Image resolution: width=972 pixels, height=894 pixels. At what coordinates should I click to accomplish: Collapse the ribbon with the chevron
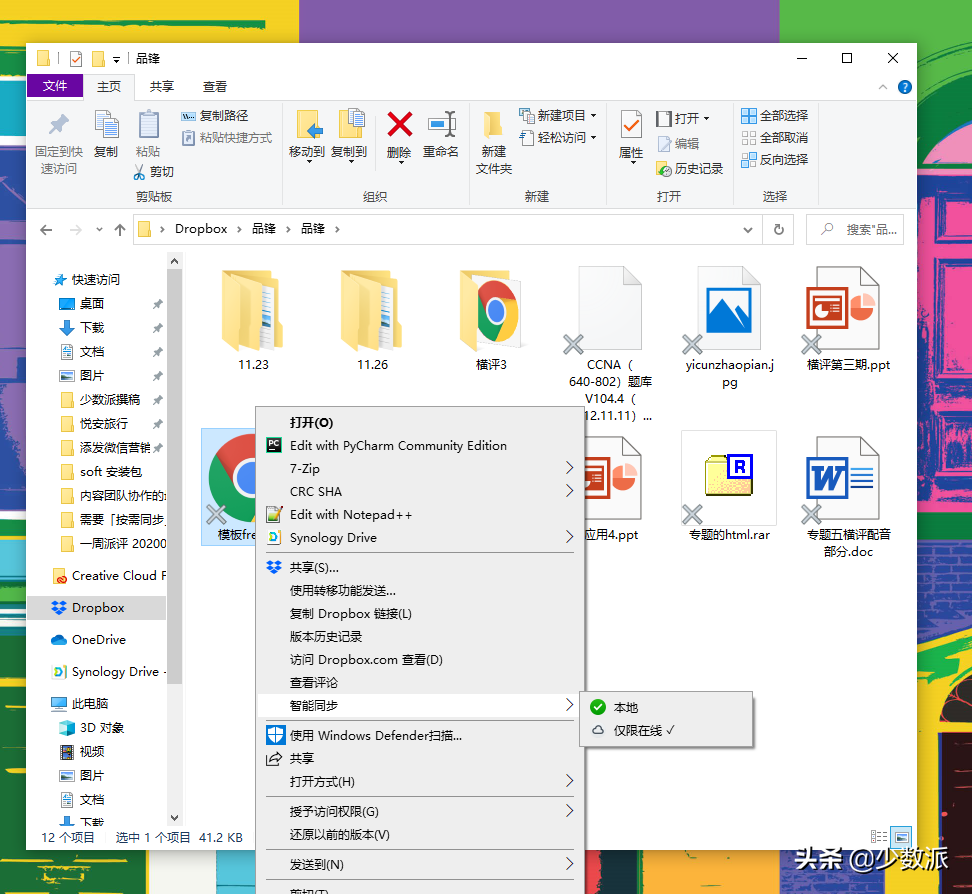882,87
